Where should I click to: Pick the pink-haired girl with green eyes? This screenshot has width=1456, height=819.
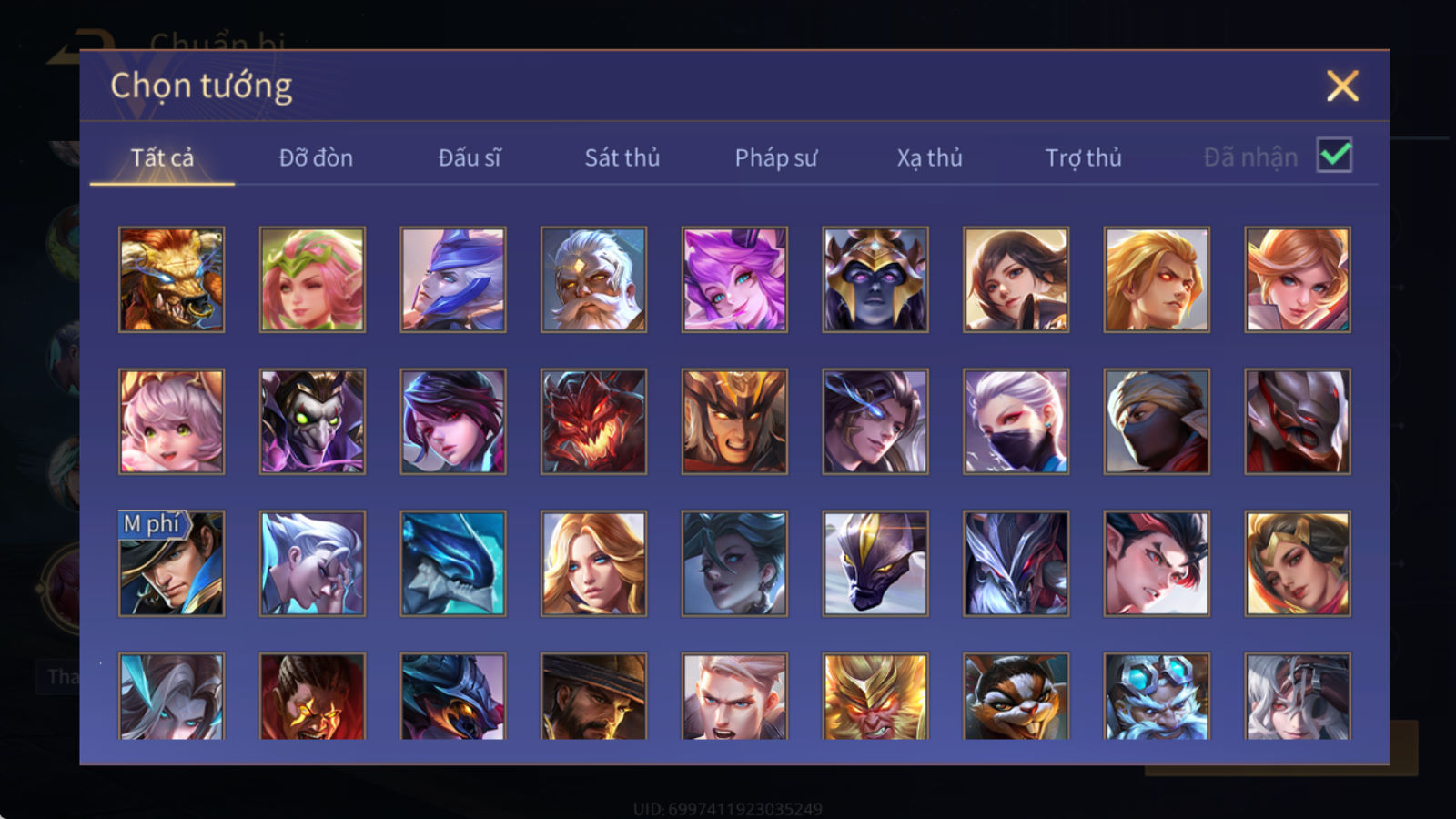[171, 421]
